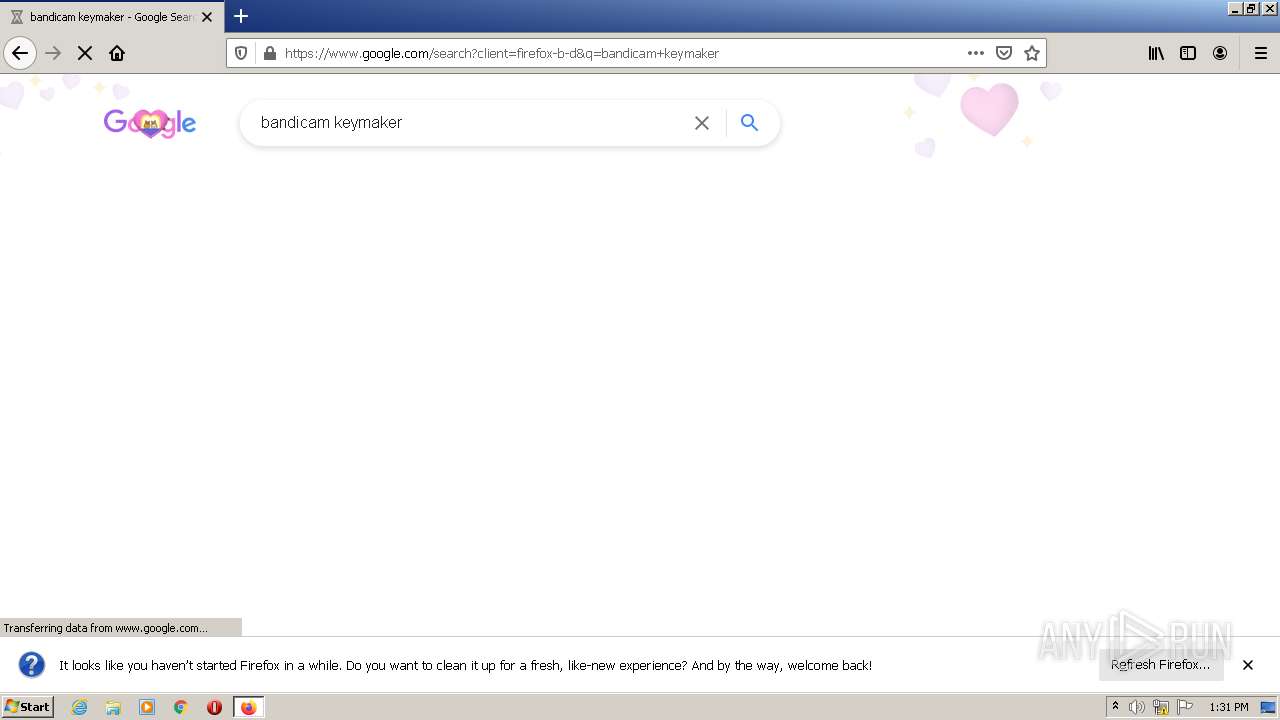Save page to Pocket
The width and height of the screenshot is (1280, 720).
pos(1004,53)
